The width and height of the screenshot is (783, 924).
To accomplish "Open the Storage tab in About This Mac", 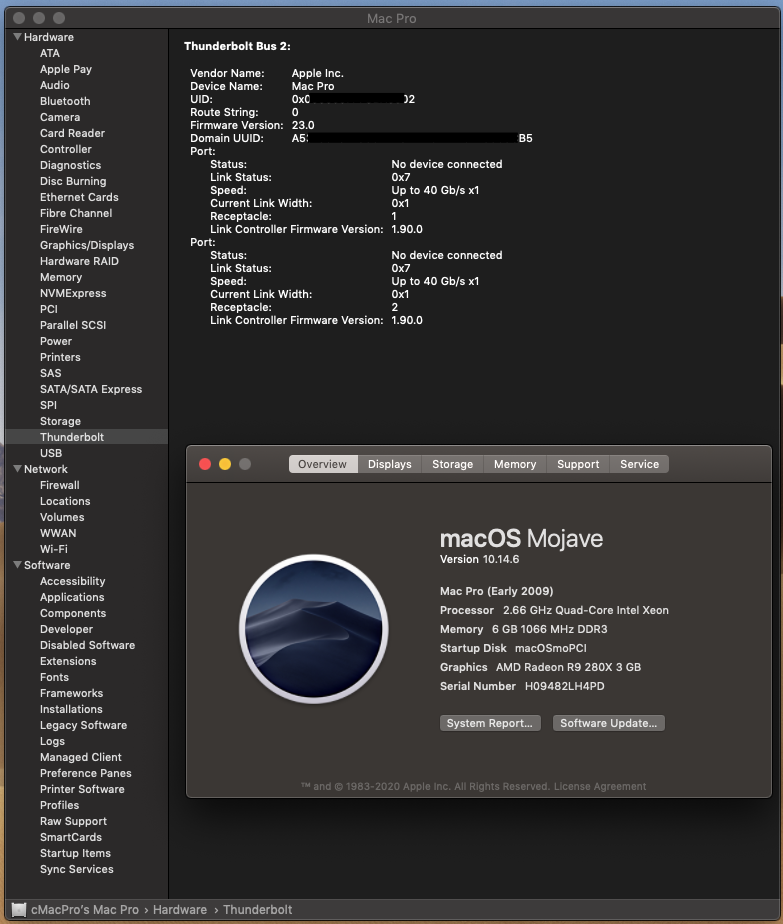I will [x=452, y=464].
